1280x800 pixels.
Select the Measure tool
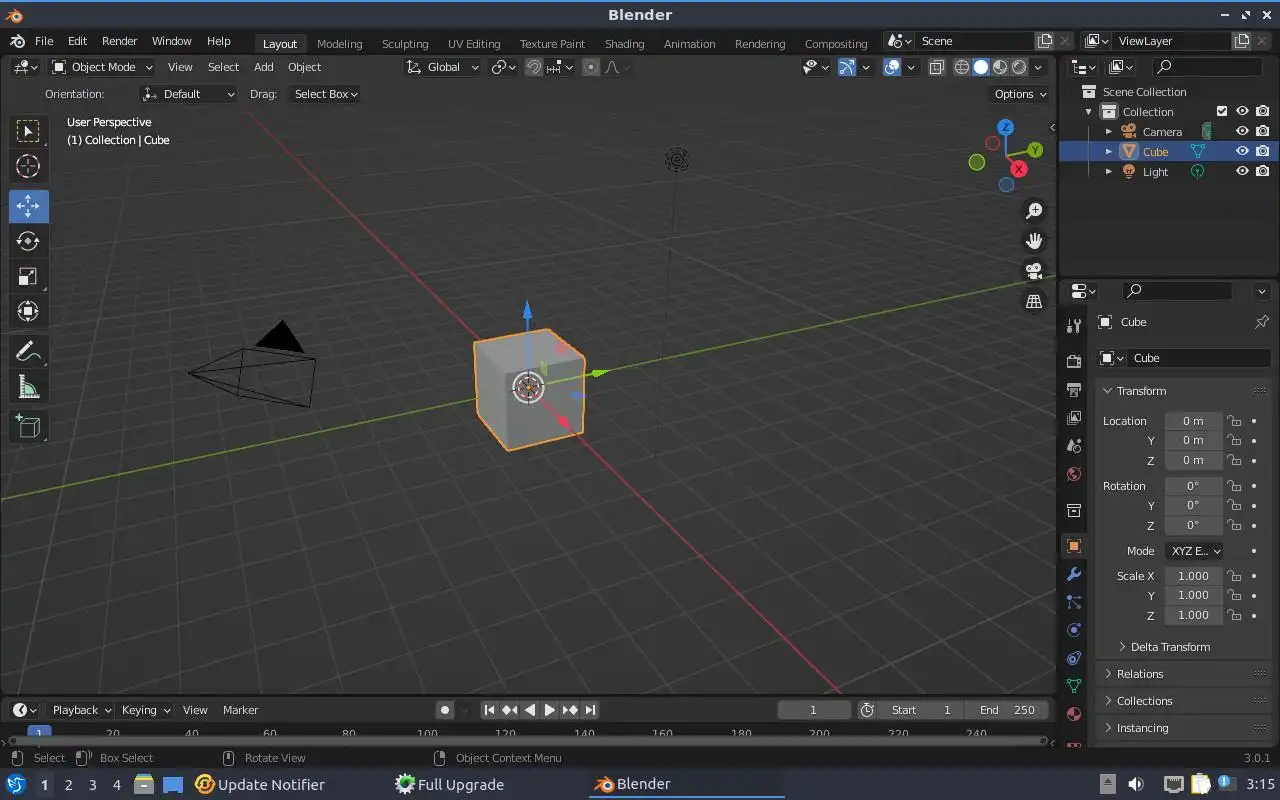(28, 386)
